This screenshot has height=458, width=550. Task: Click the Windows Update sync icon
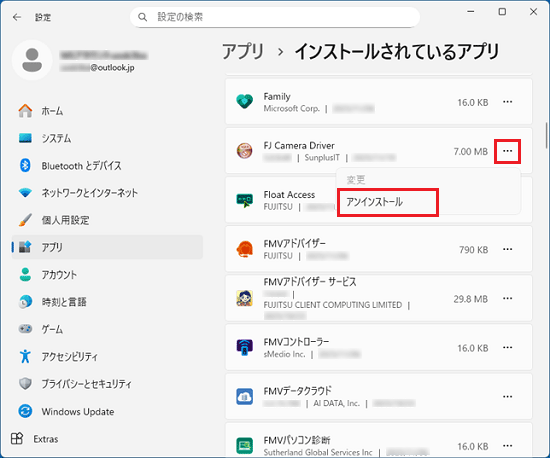(x=25, y=411)
